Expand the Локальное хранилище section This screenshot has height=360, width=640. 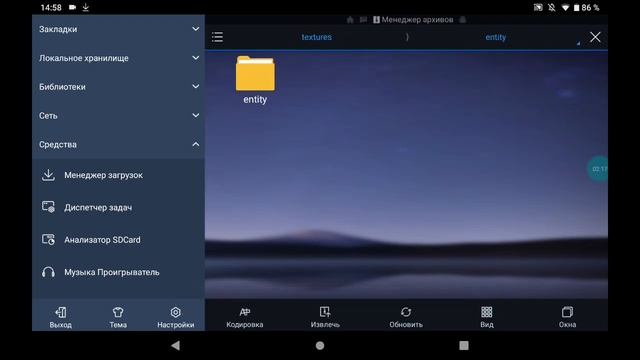pos(118,58)
